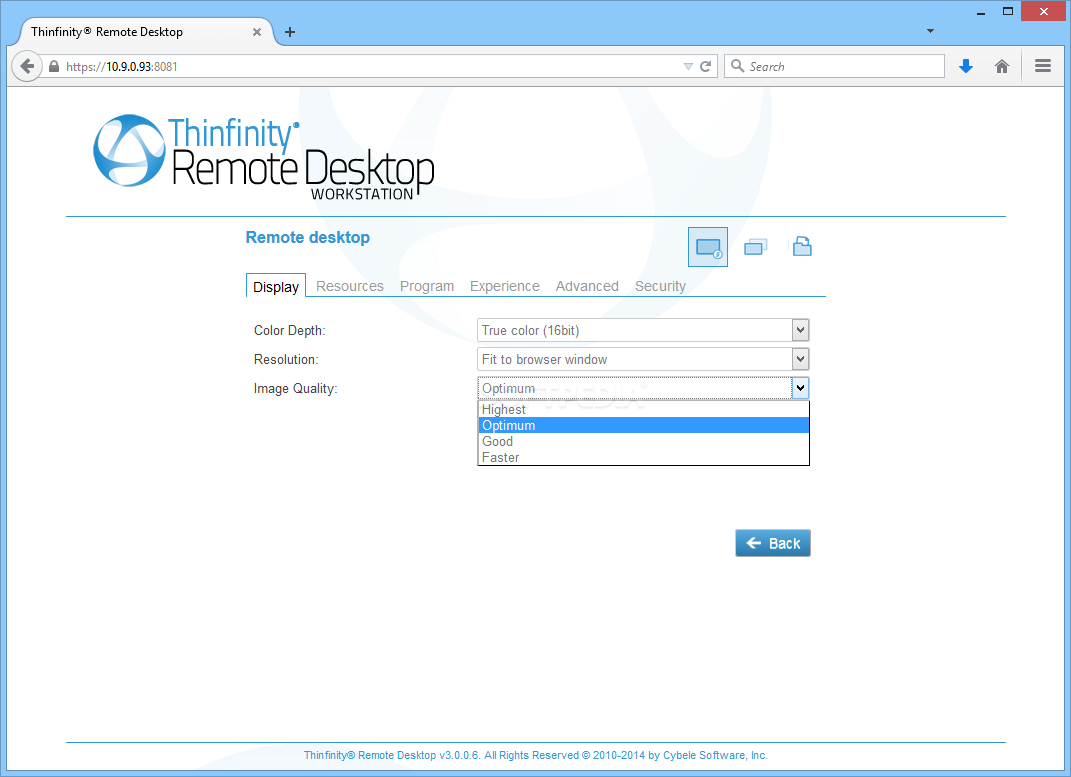The width and height of the screenshot is (1071, 777).
Task: Select the multiple windows application icon
Action: click(755, 246)
